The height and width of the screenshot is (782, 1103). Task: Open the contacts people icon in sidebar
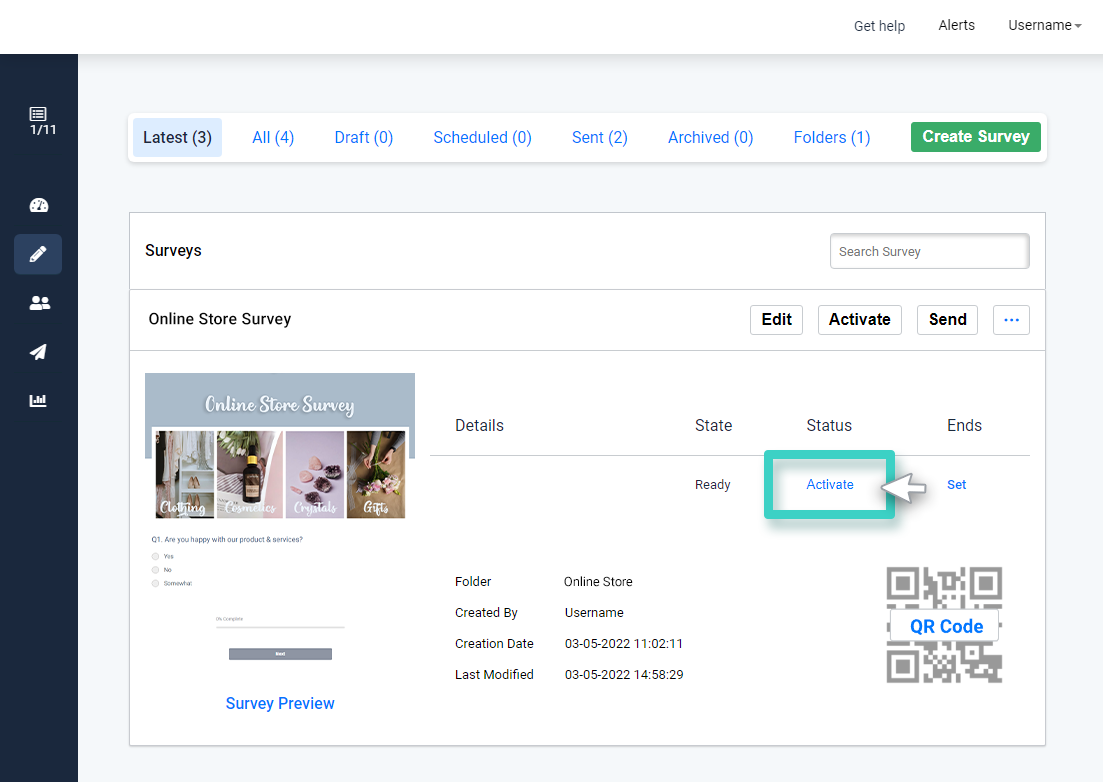(39, 303)
